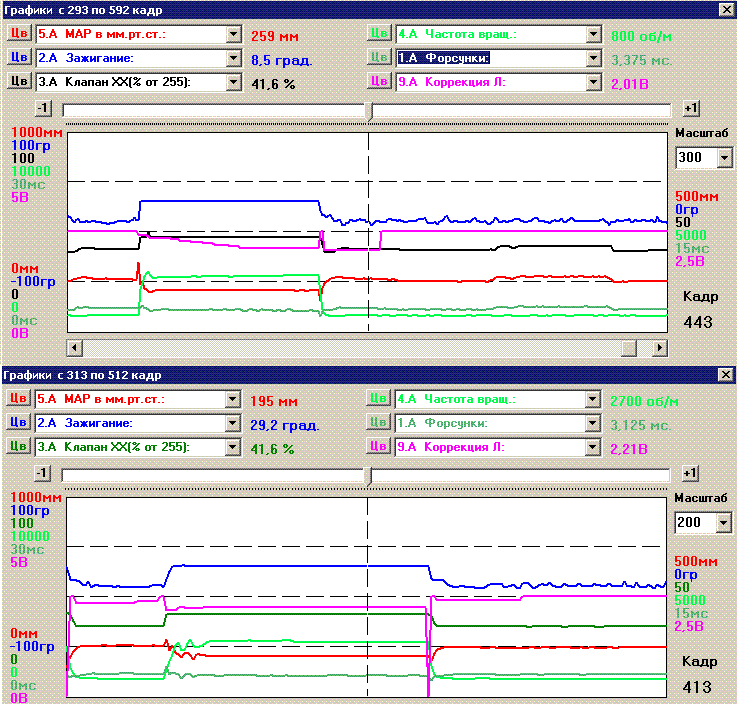Open the highlighted Форсунки dropdown in the top window
The height and width of the screenshot is (704, 737).
(594, 57)
